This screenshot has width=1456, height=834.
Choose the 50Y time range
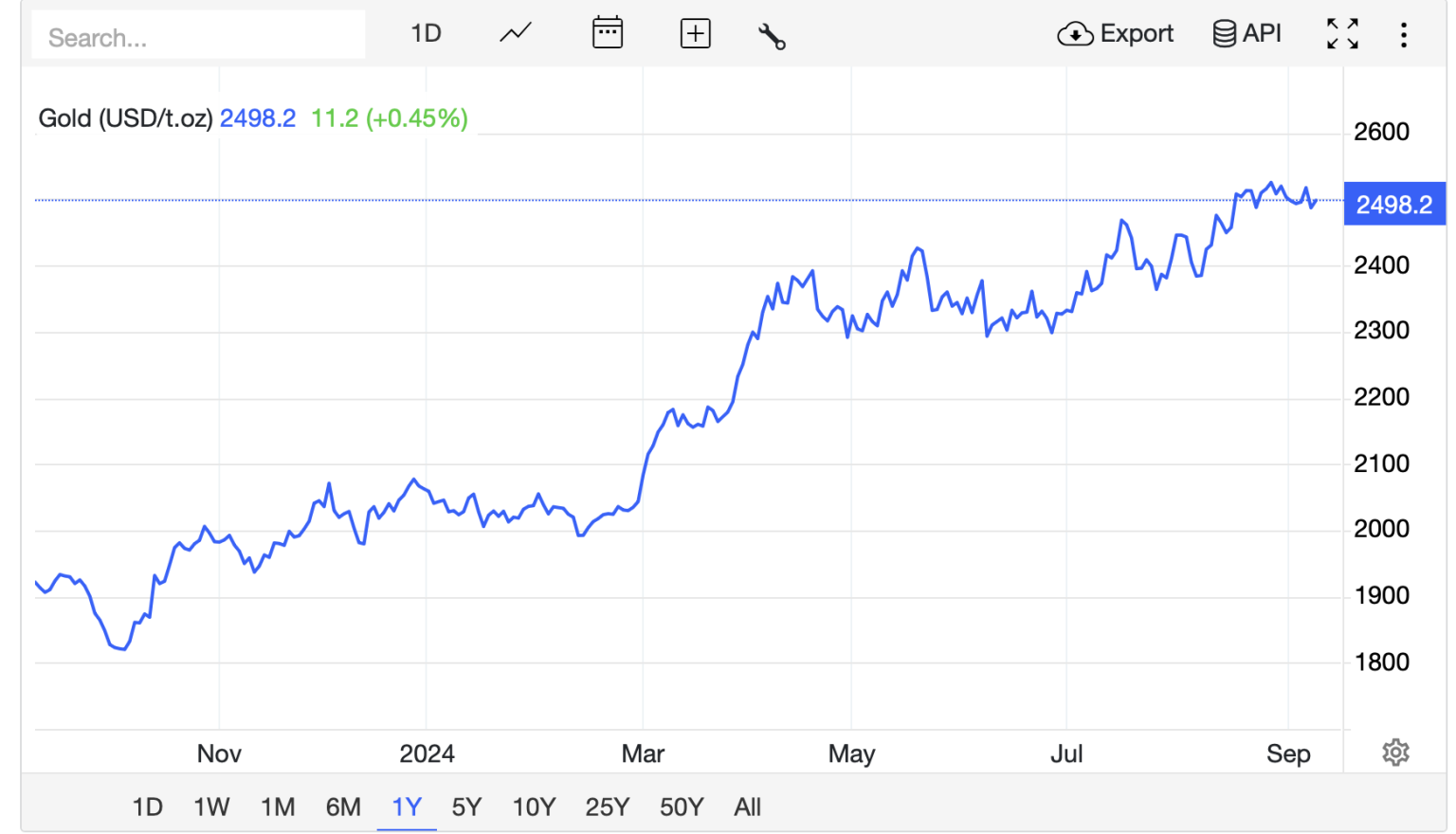point(682,807)
